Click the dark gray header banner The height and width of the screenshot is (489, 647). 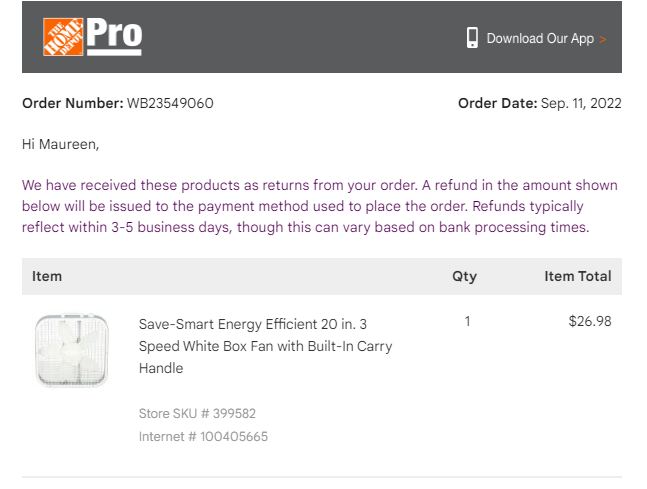tap(322, 37)
